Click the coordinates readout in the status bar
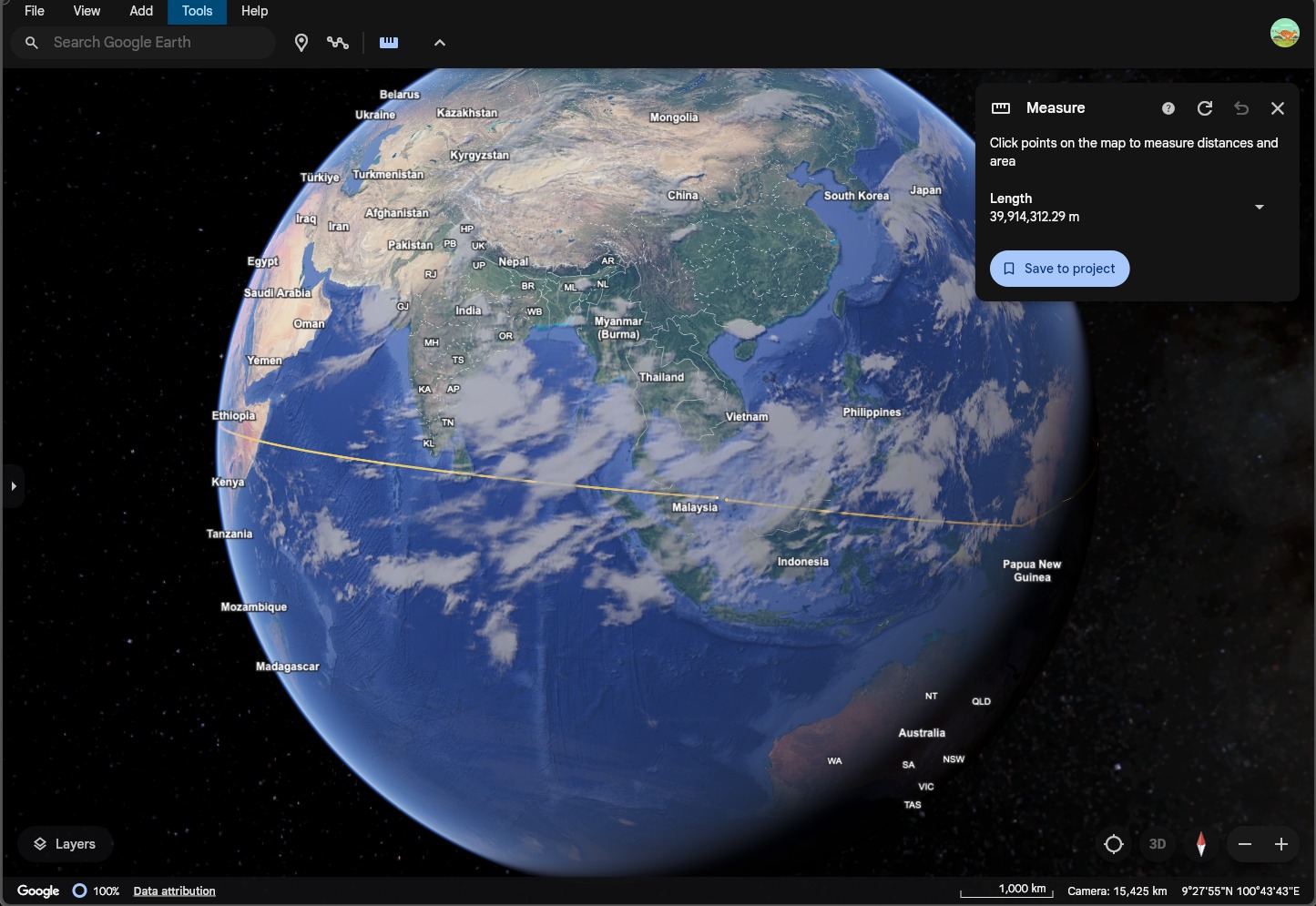This screenshot has width=1316, height=906. [1240, 891]
